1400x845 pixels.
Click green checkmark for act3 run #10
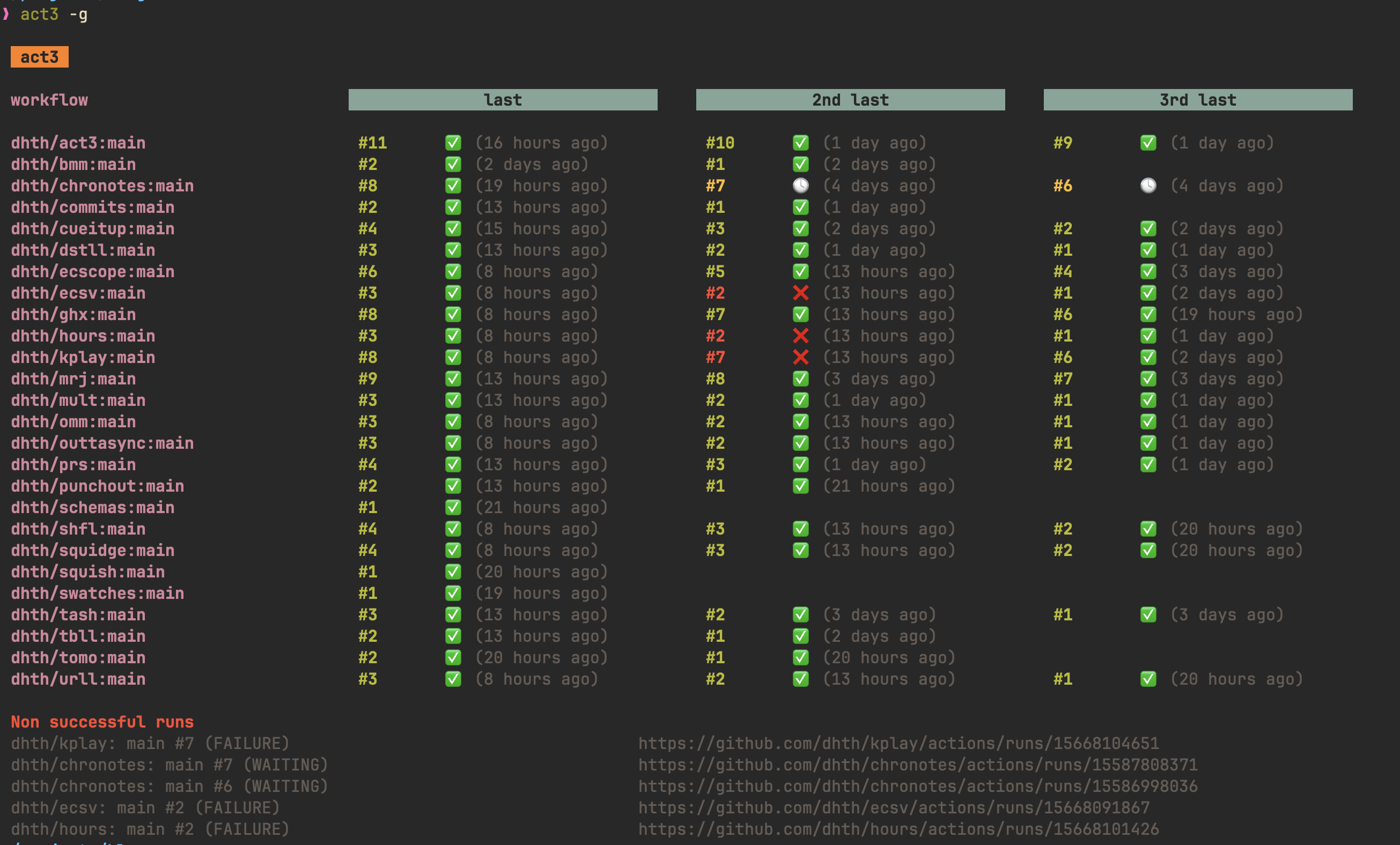800,143
